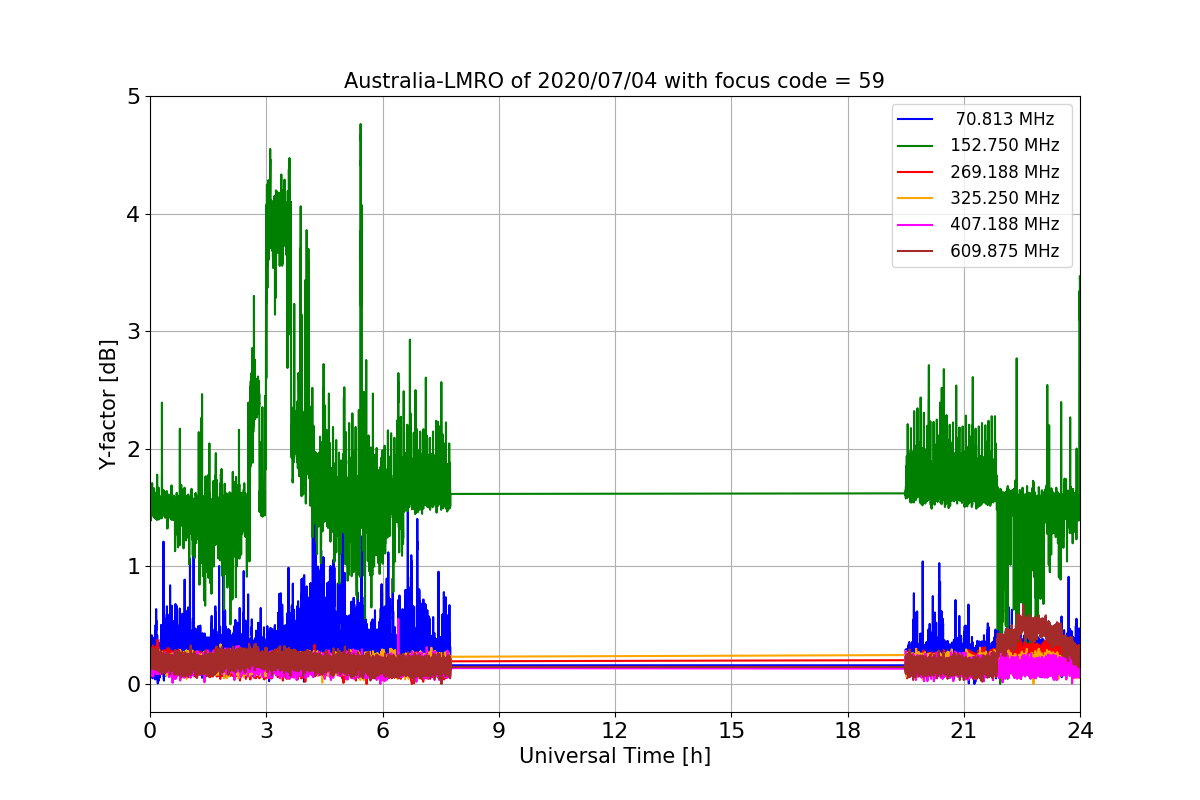Click y-axis tick label 5
Viewport: 1200px width, 800px height.
pyautogui.click(x=133, y=97)
